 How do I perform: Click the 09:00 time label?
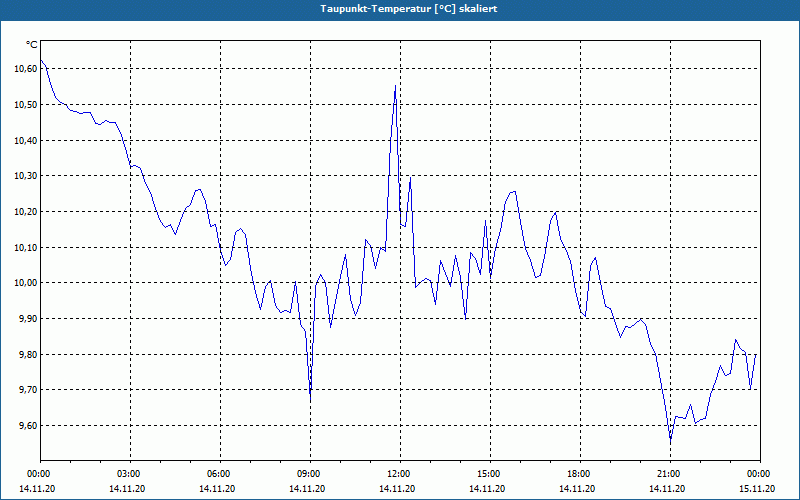[311, 474]
